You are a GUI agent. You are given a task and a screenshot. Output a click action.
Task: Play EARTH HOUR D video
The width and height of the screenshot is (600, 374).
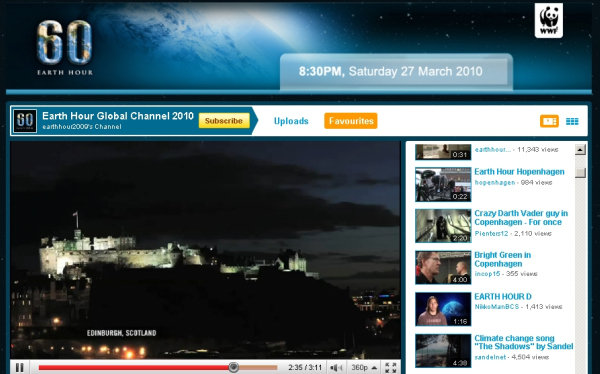(503, 296)
